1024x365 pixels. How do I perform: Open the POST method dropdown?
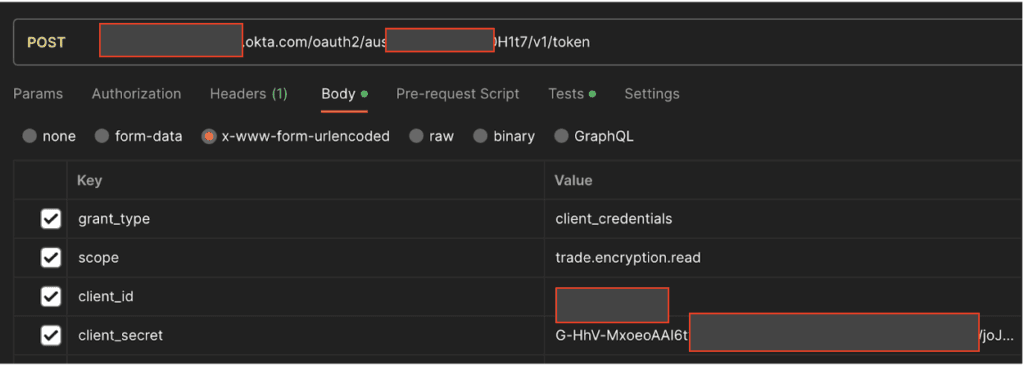[x=46, y=42]
